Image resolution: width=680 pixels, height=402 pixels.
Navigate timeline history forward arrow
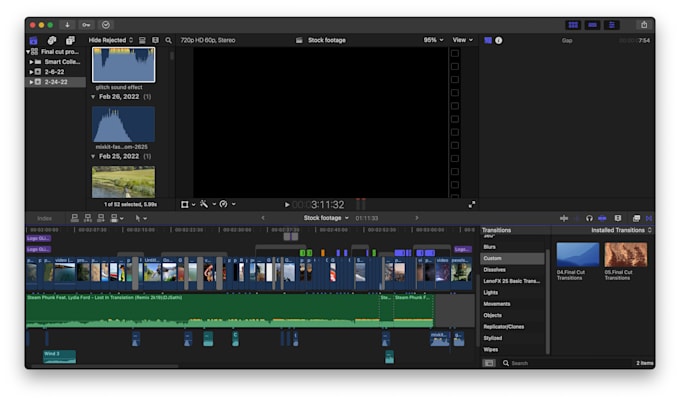click(417, 218)
